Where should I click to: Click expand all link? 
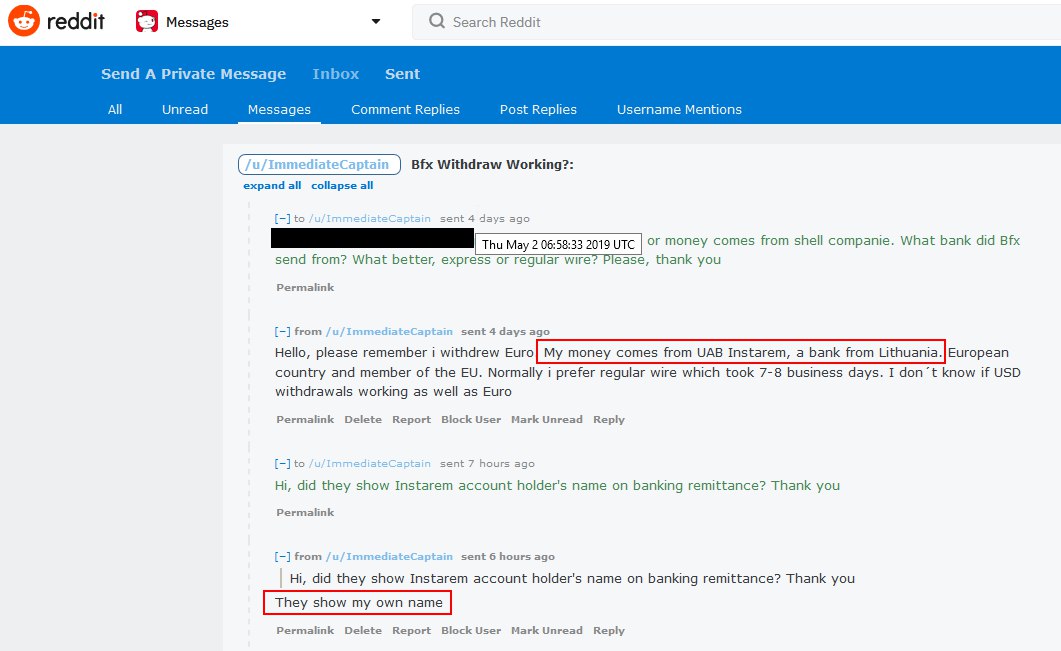(272, 185)
